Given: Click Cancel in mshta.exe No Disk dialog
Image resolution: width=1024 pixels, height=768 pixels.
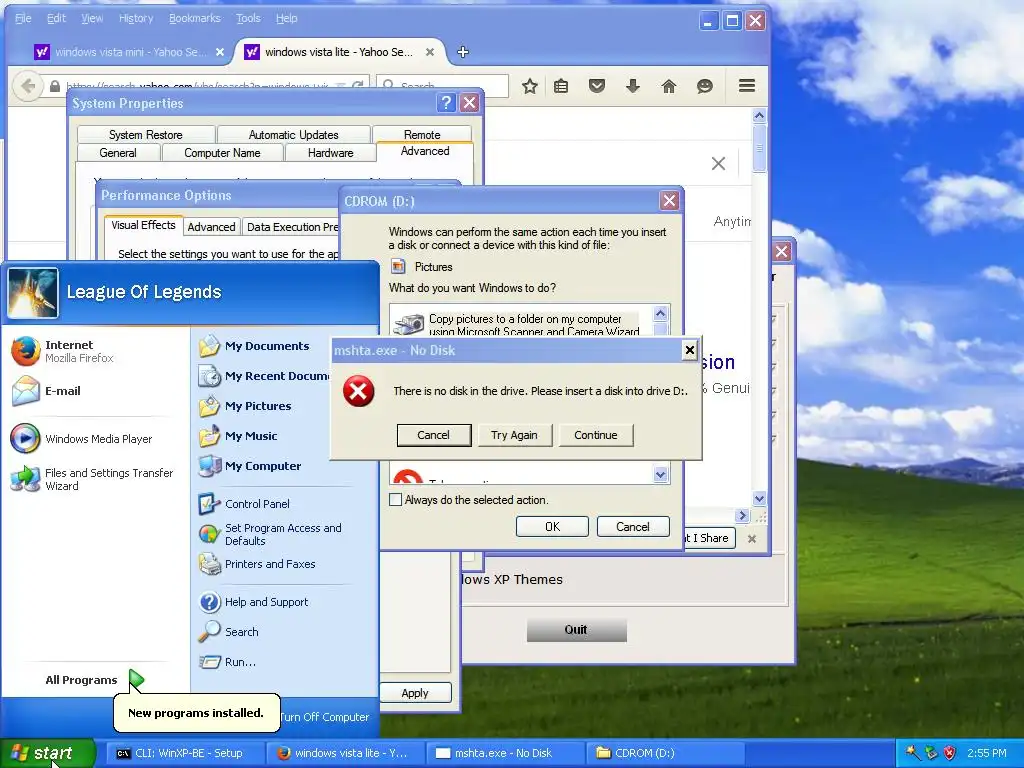Looking at the screenshot, I should click(434, 435).
